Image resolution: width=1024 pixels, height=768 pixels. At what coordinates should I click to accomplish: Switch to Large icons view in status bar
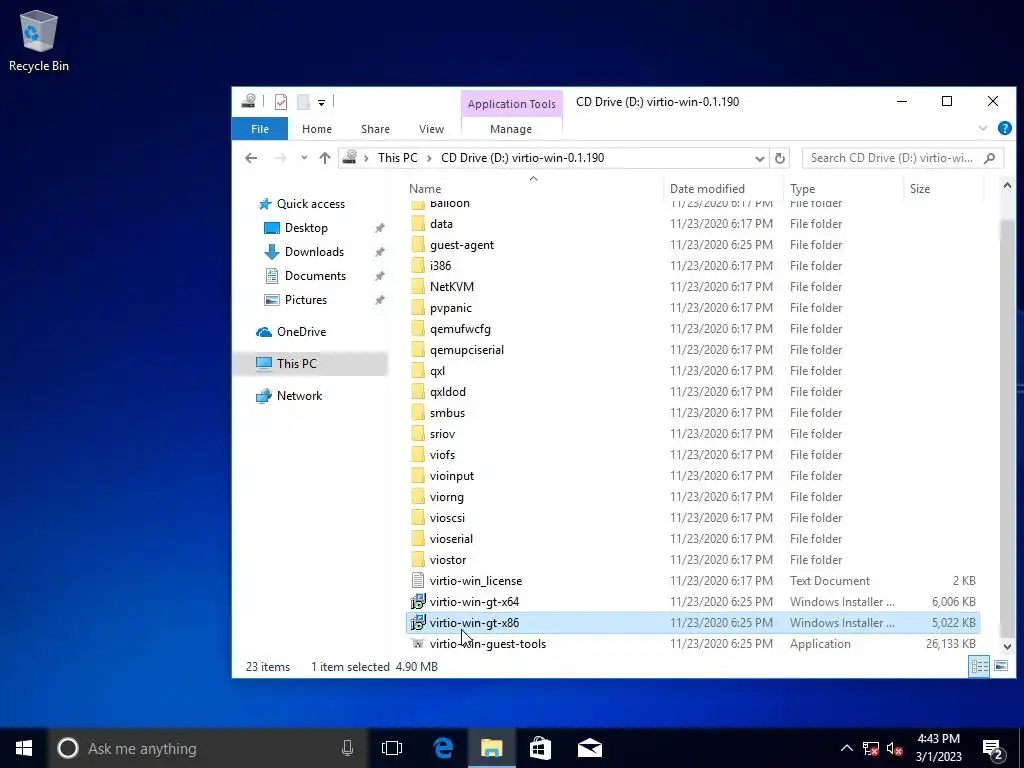point(1000,667)
